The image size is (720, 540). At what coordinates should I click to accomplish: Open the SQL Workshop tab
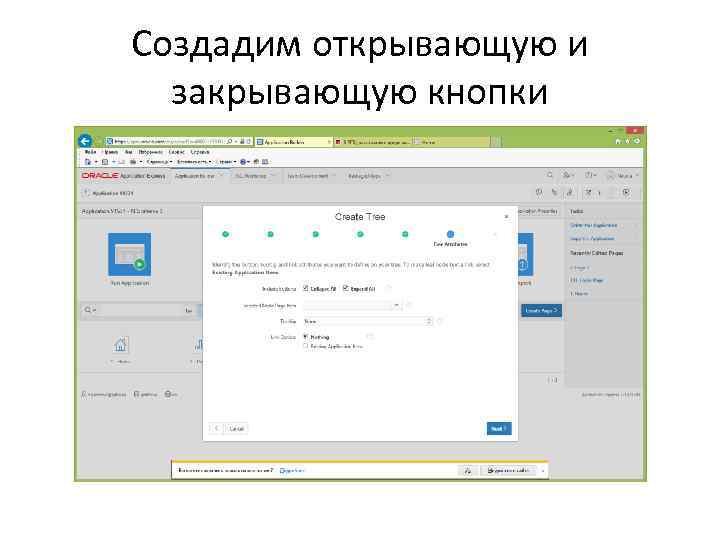250,176
